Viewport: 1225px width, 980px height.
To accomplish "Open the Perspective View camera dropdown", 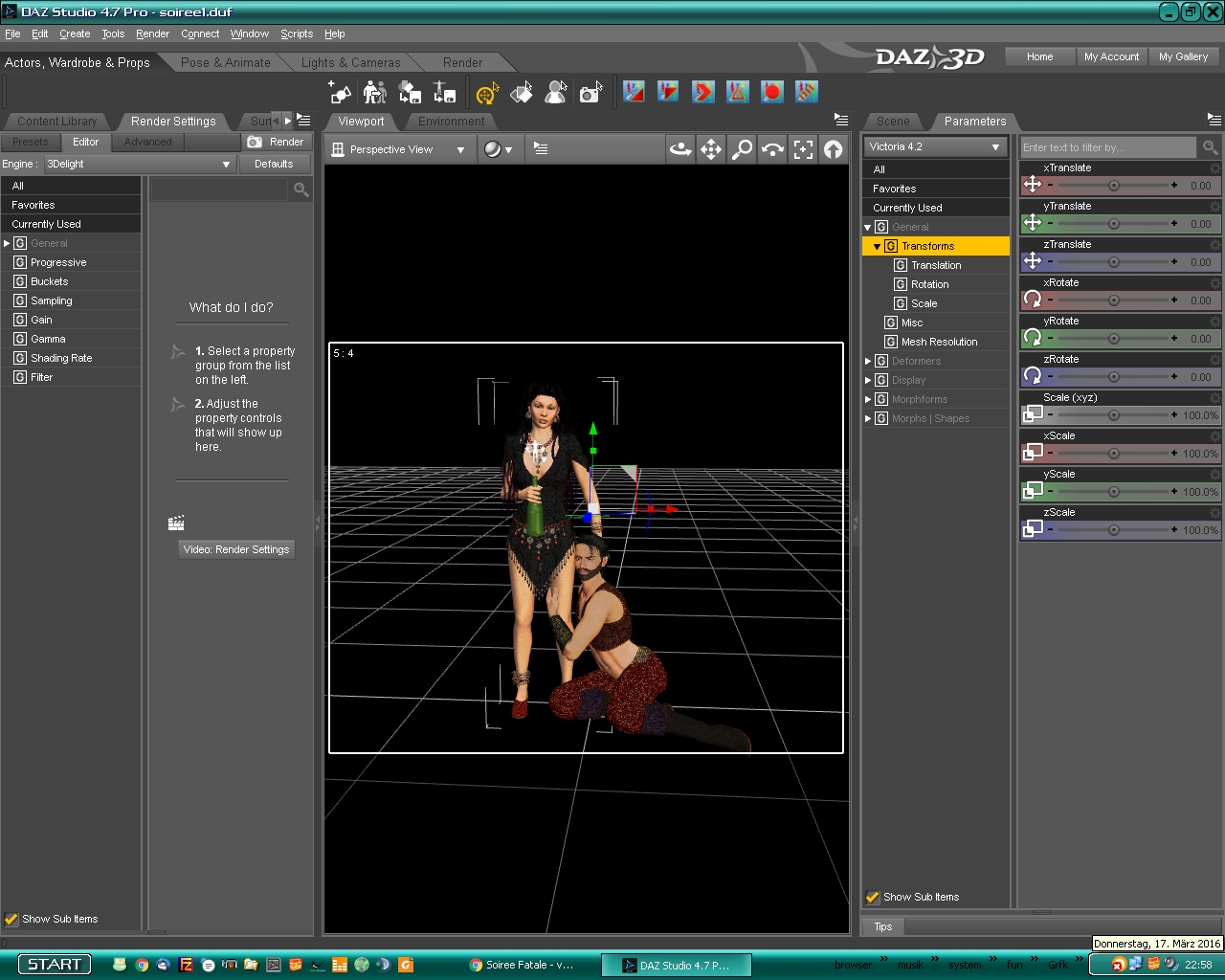I will coord(398,149).
